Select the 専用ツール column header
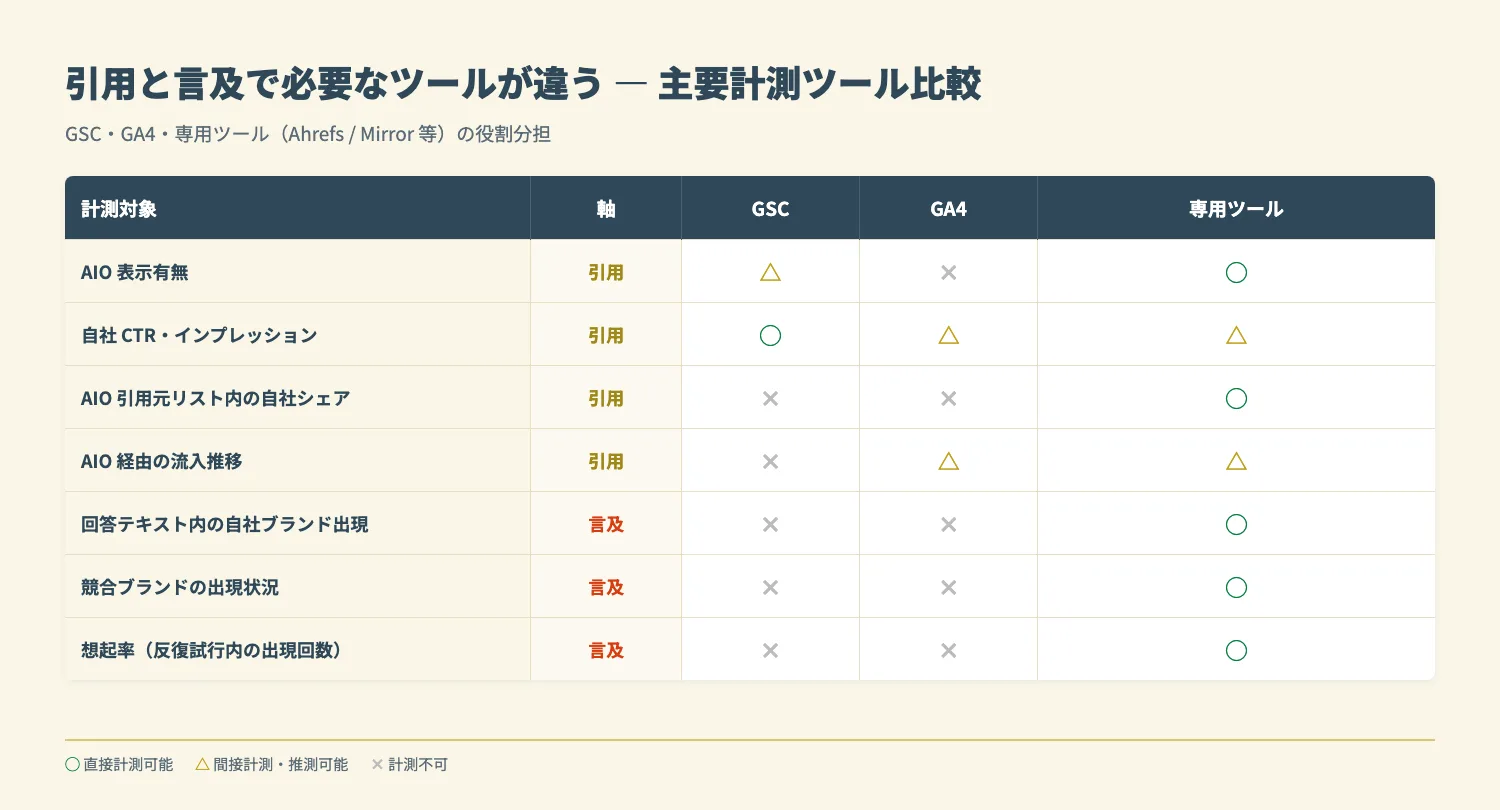 [1236, 209]
